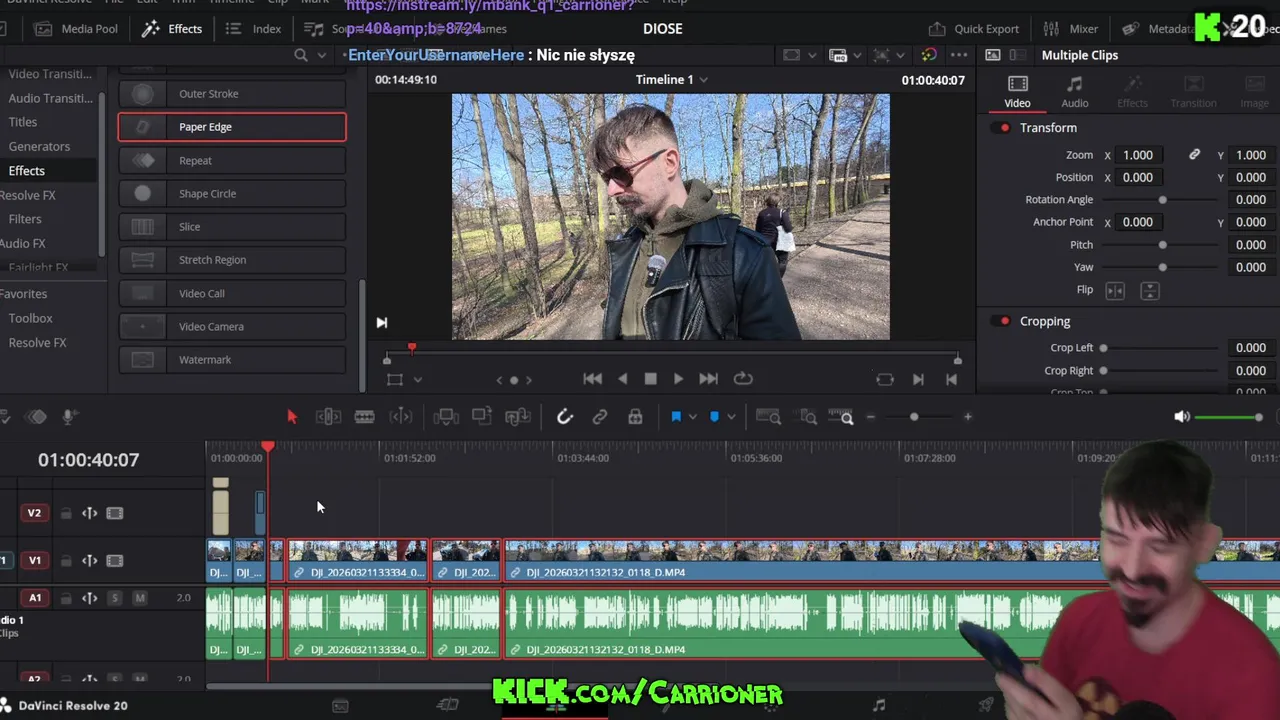Screen dimensions: 1280x720
Task: Flip the clip horizontally
Action: 1115,290
